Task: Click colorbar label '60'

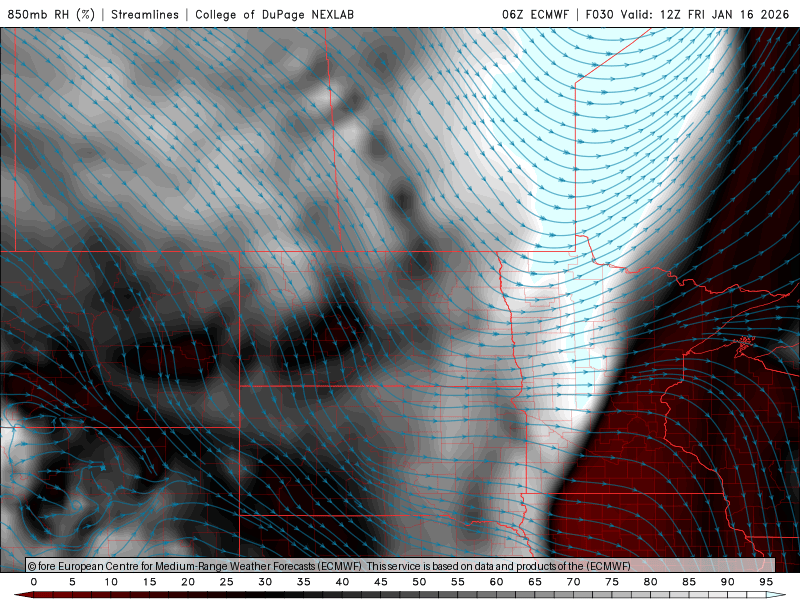Action: [496, 582]
